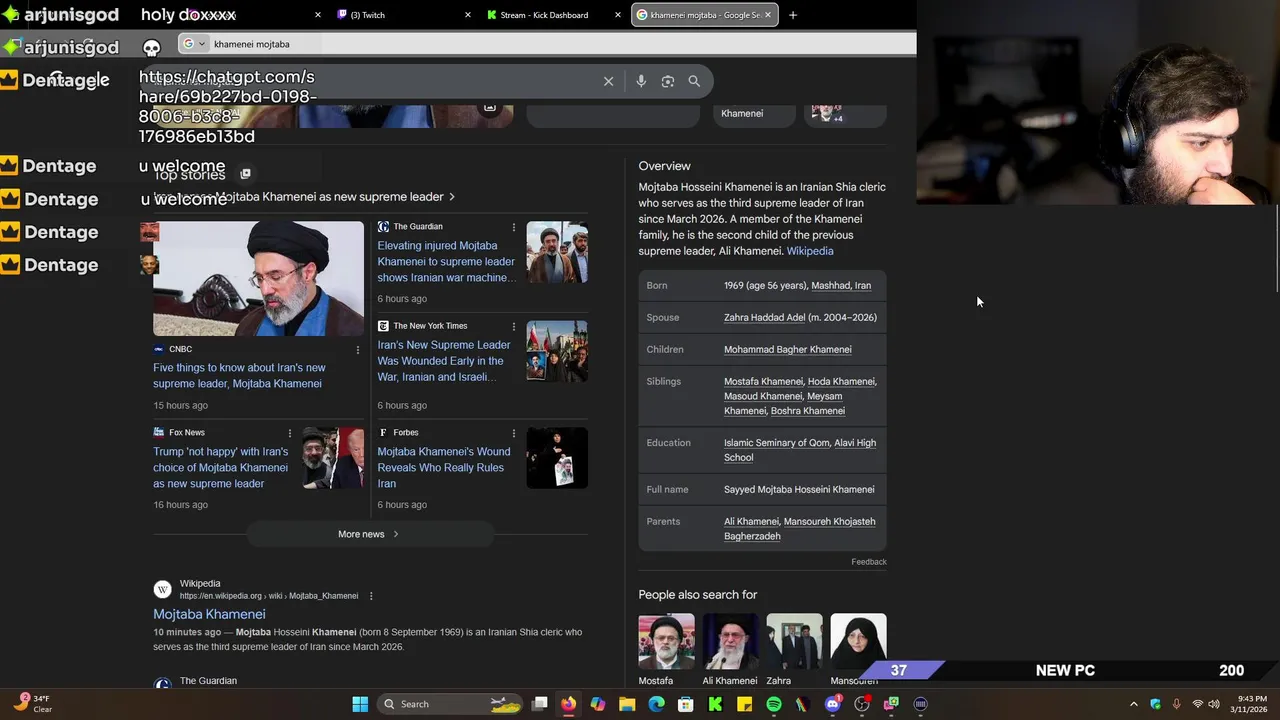This screenshot has height=720, width=1280.
Task: Open options menu for Fox News story
Action: 290,433
